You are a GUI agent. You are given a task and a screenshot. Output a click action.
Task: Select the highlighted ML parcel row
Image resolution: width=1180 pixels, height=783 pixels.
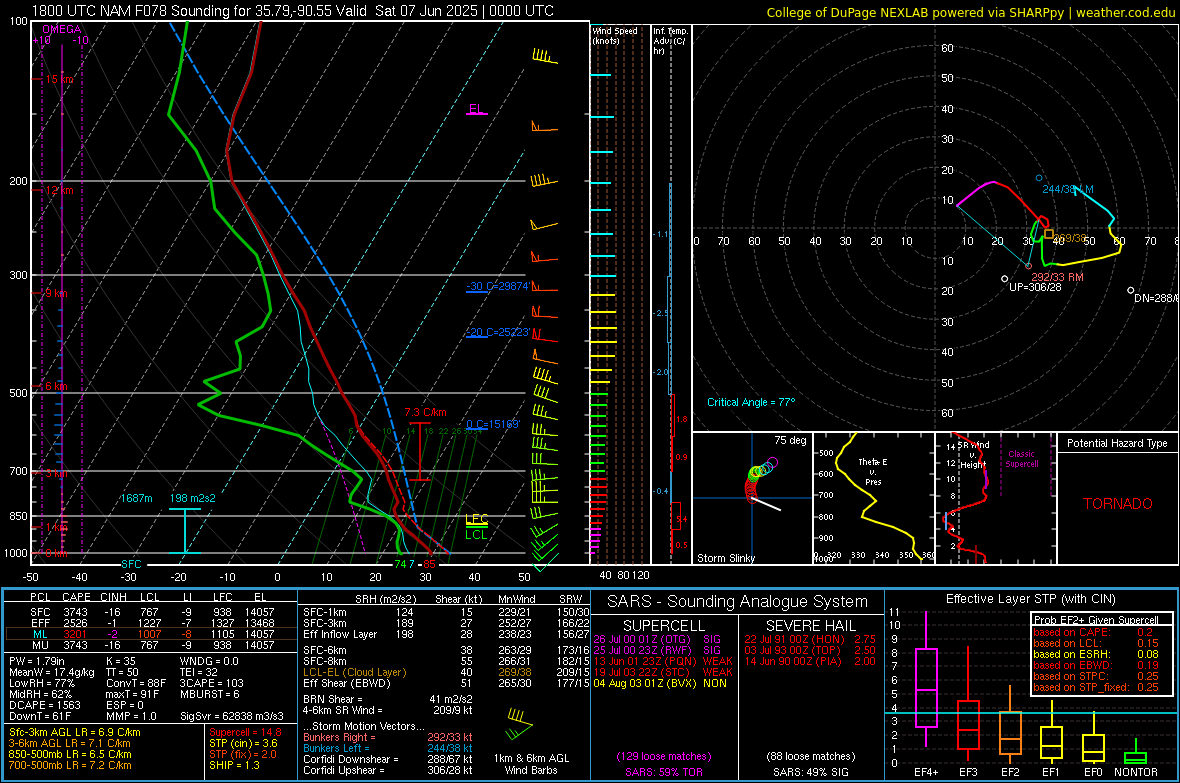pos(150,635)
